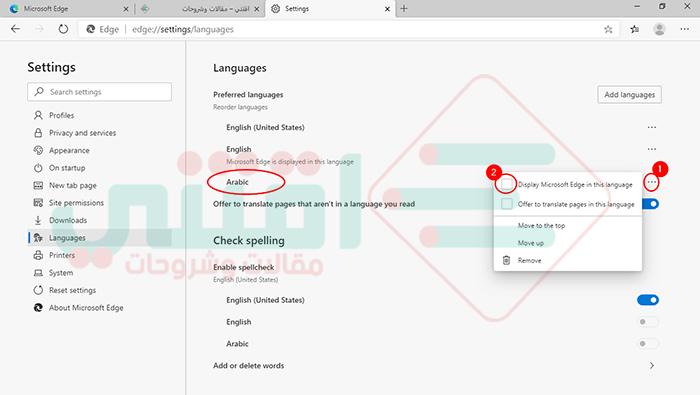Click the Settings gear tab icon

pos(276,9)
